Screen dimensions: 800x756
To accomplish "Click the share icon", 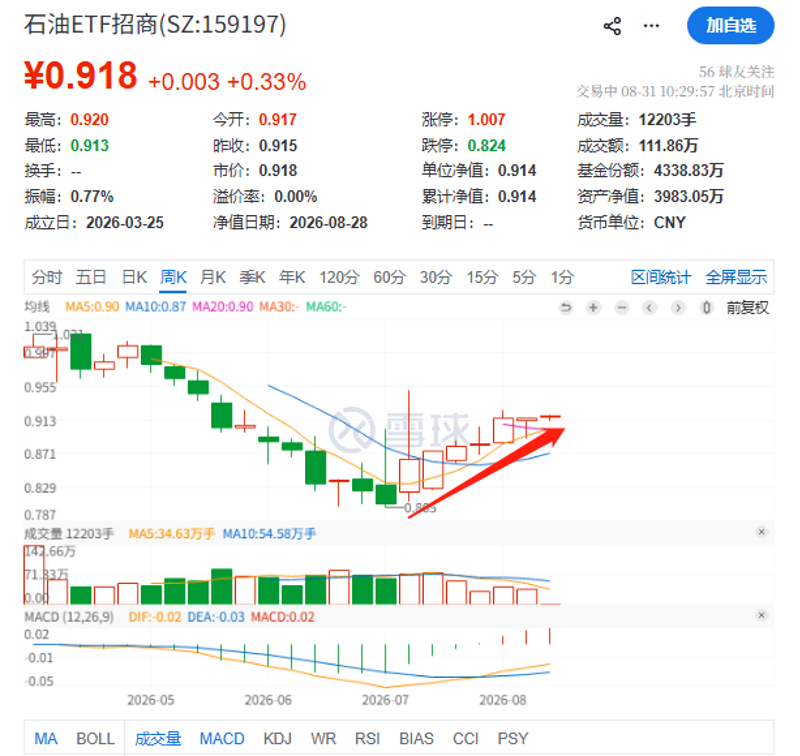I will click(612, 26).
